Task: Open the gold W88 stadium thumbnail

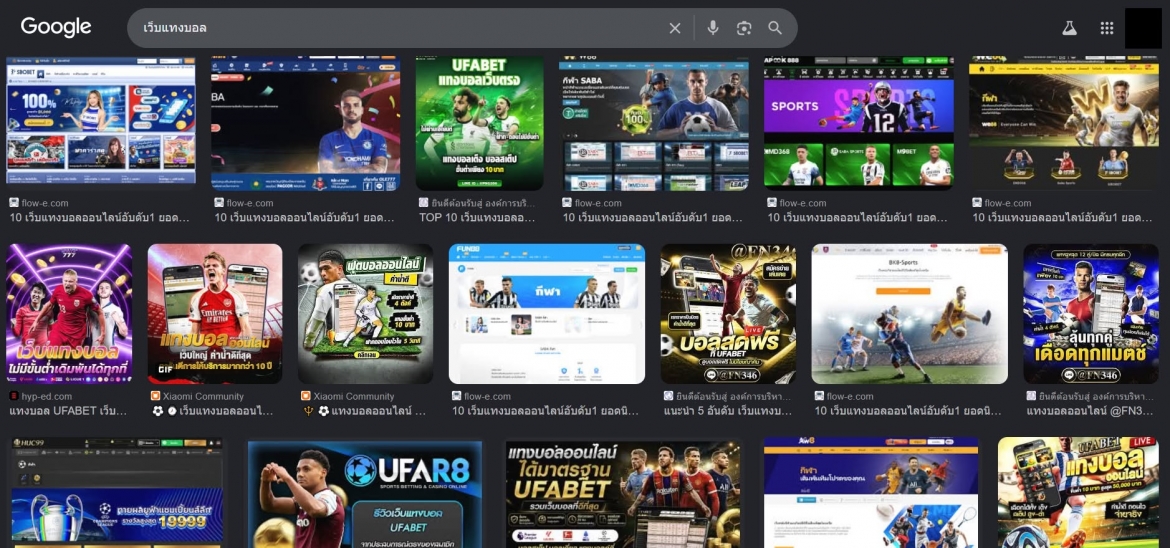Action: 1064,123
